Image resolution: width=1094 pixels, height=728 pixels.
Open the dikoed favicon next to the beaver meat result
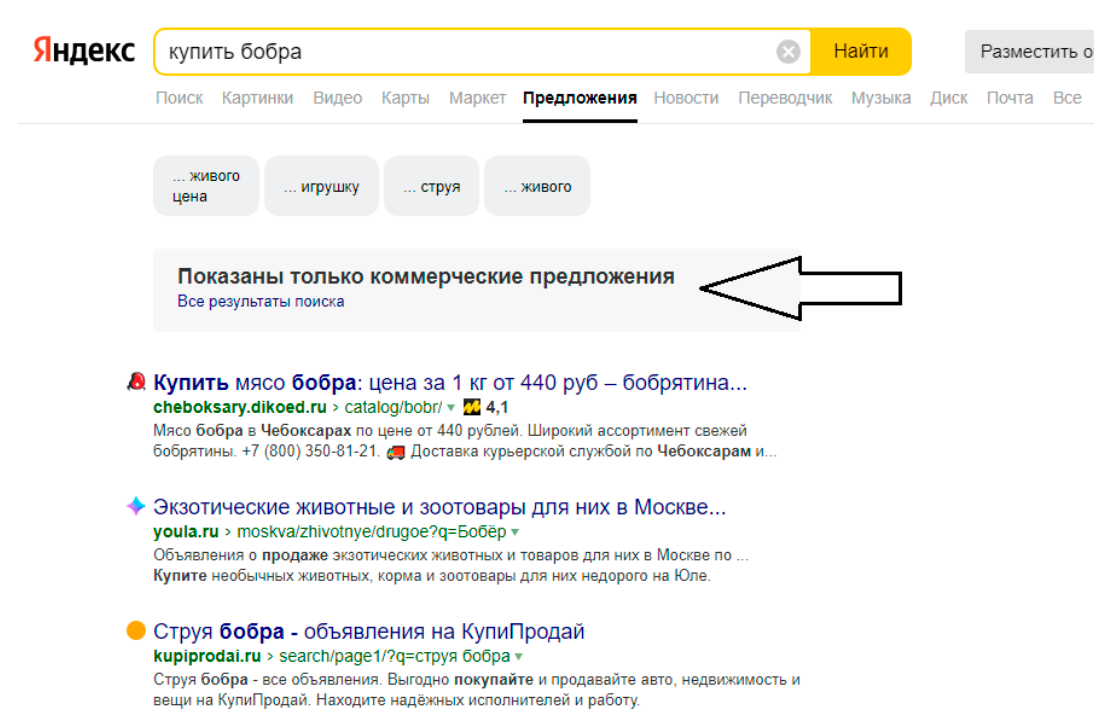[x=136, y=381]
